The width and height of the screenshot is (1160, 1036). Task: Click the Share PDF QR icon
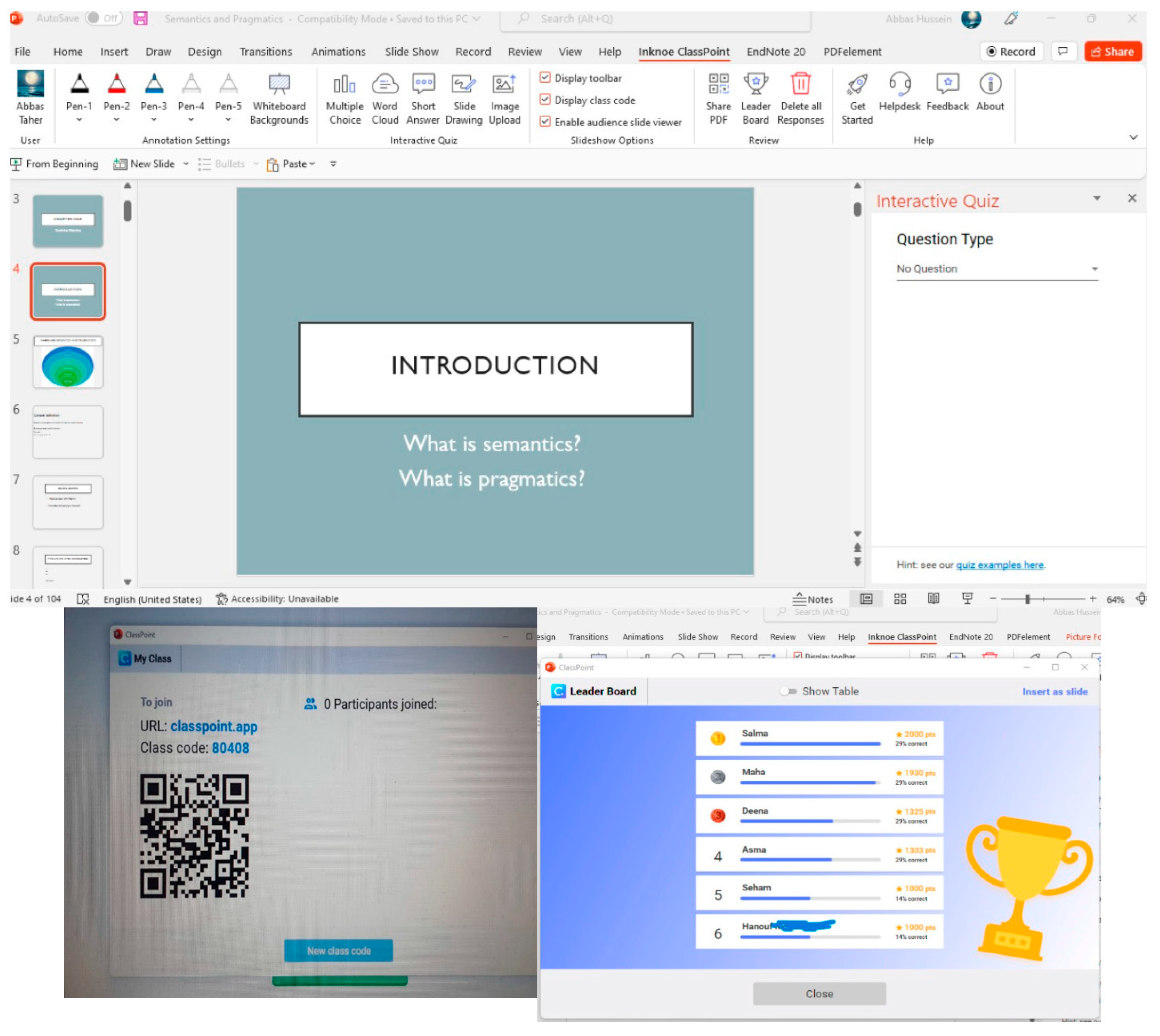point(718,84)
